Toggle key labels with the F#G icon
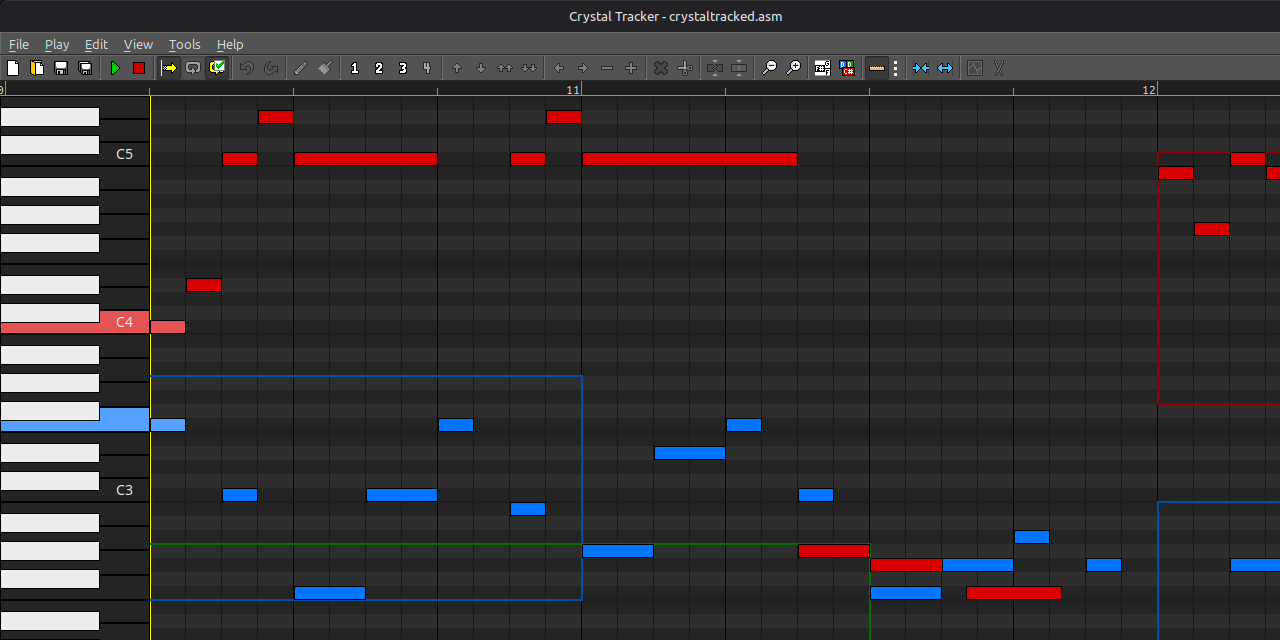Viewport: 1280px width, 640px height. pos(821,68)
